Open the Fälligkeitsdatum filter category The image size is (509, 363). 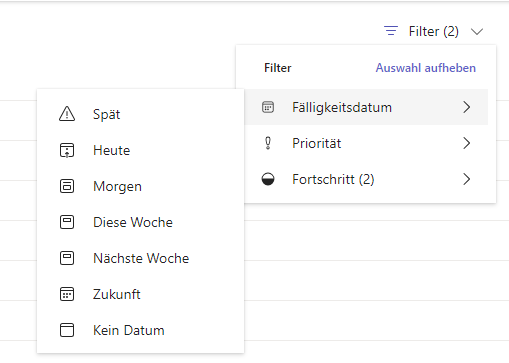366,107
